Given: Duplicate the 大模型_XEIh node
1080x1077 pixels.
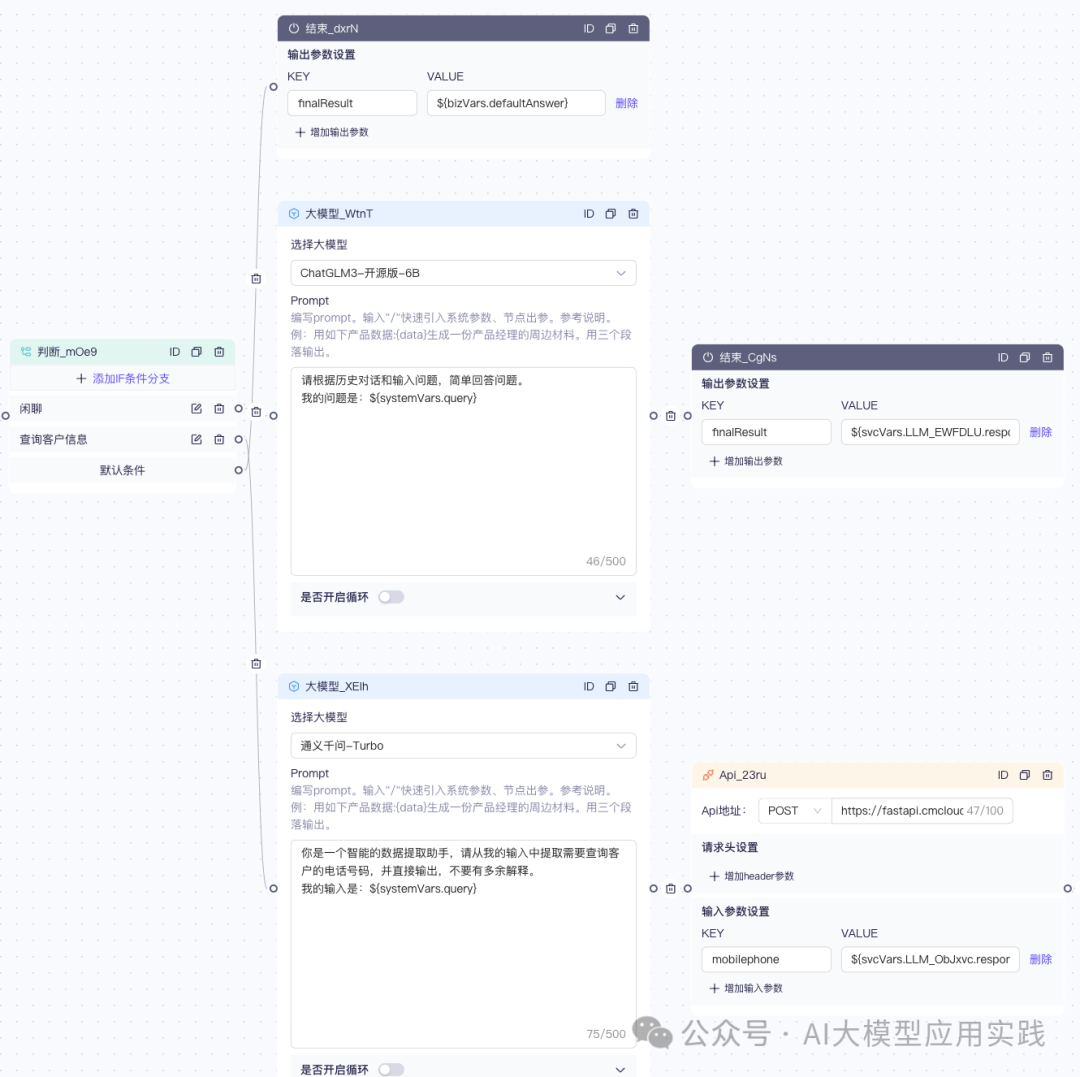Looking at the screenshot, I should tap(610, 686).
